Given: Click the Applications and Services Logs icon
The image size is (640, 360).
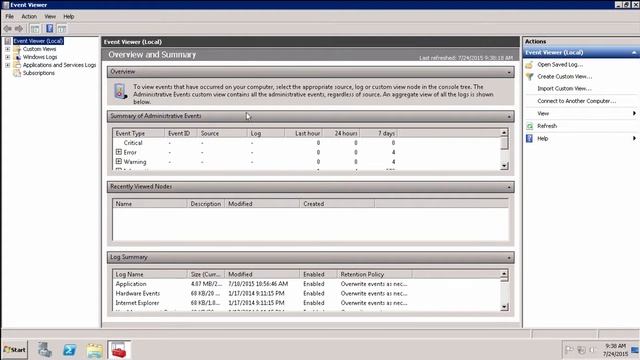Looking at the screenshot, I should 17,65.
